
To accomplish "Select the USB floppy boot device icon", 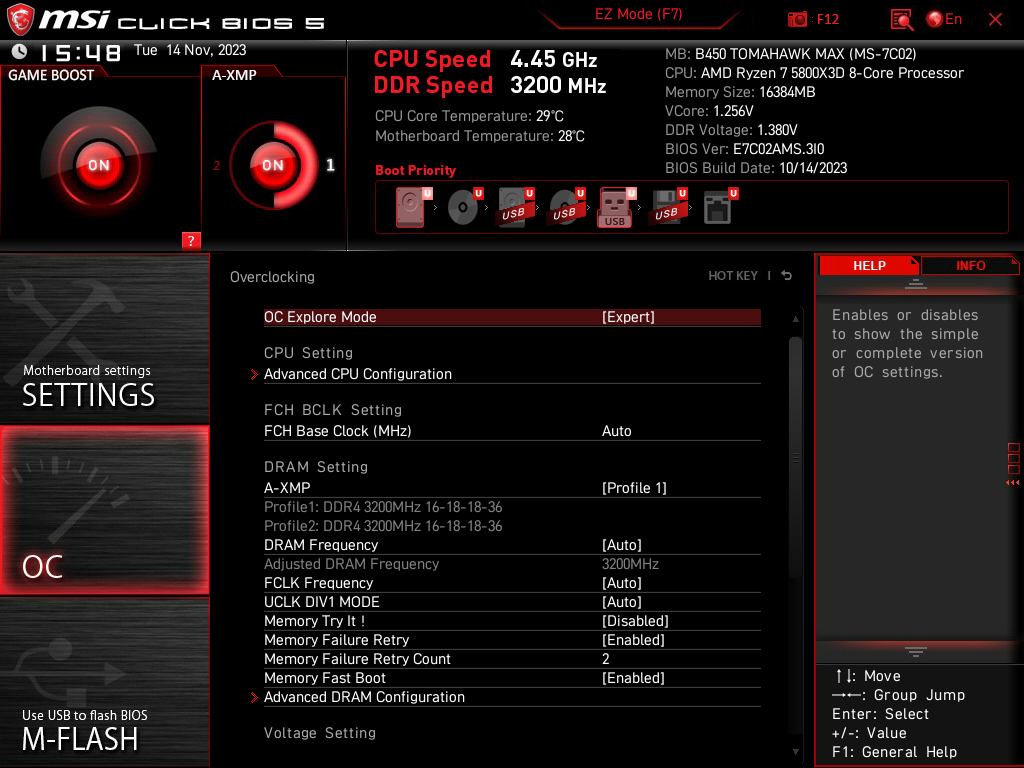I will (666, 208).
